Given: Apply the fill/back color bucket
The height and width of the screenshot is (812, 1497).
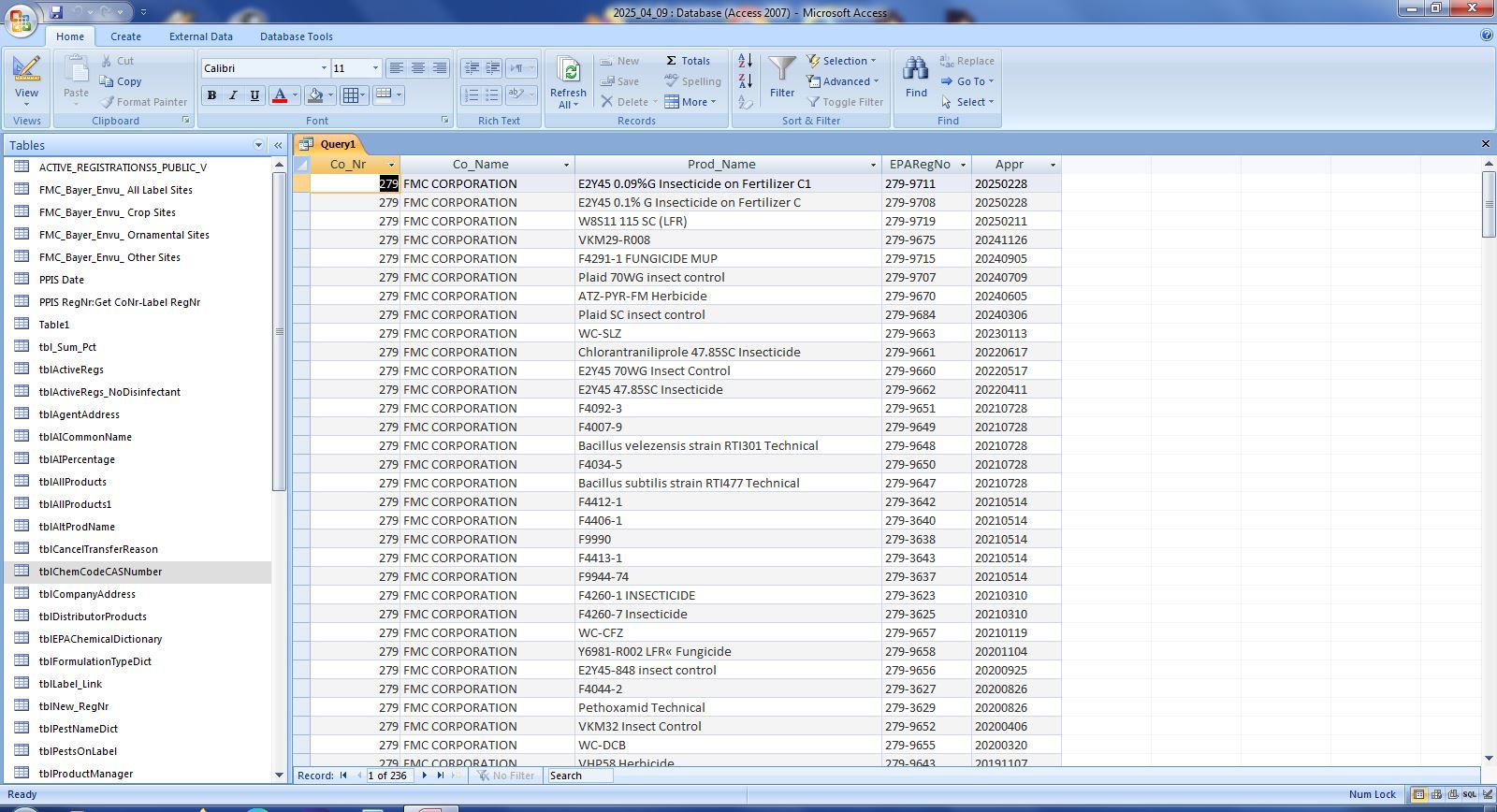Looking at the screenshot, I should (315, 95).
